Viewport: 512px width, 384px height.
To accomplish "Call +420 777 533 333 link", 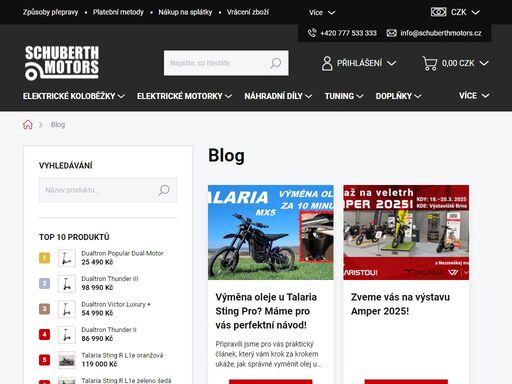I will pos(348,33).
